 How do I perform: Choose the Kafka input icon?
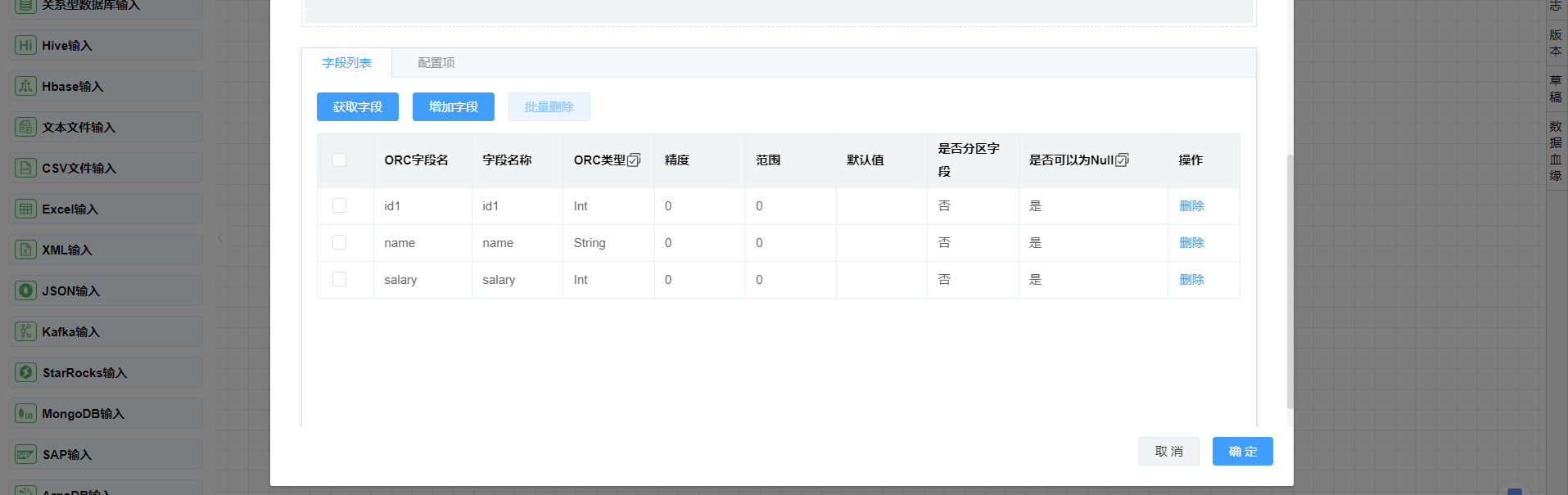[25, 332]
